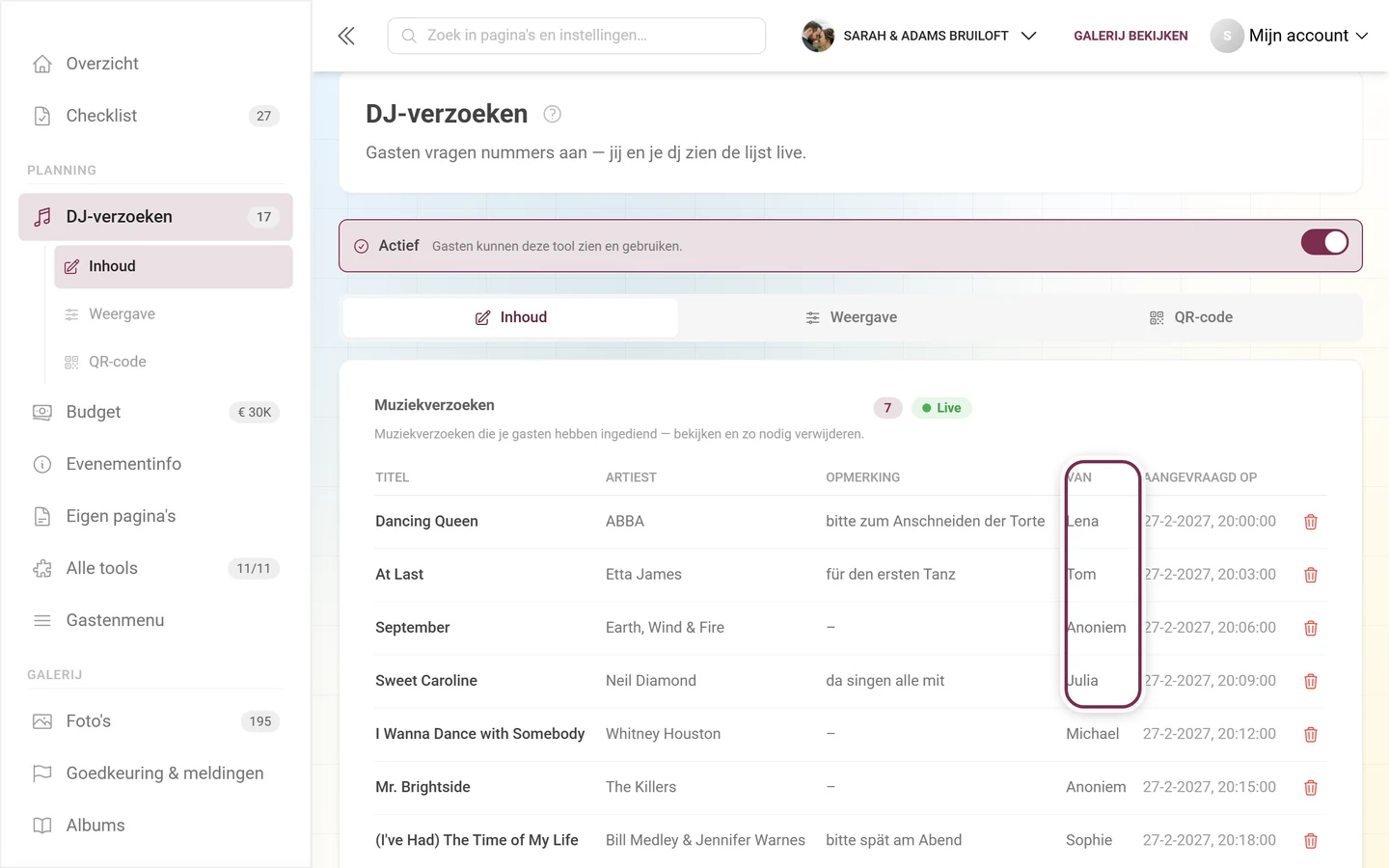Switch to the Weergave tab
Viewport: 1389px width, 868px height.
851,317
